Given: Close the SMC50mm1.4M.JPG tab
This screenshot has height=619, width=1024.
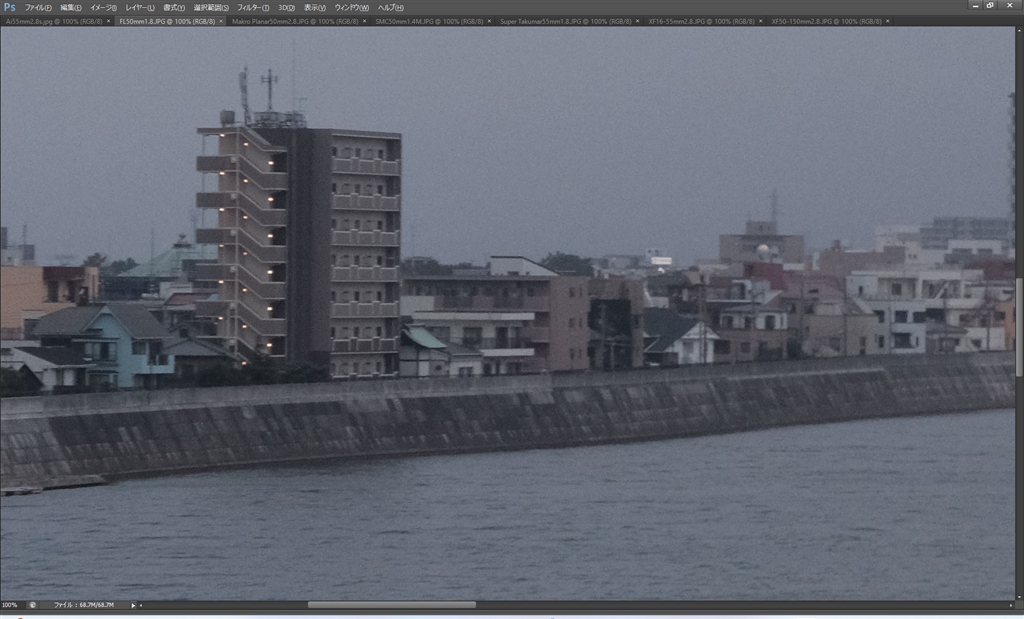Looking at the screenshot, I should 489,22.
